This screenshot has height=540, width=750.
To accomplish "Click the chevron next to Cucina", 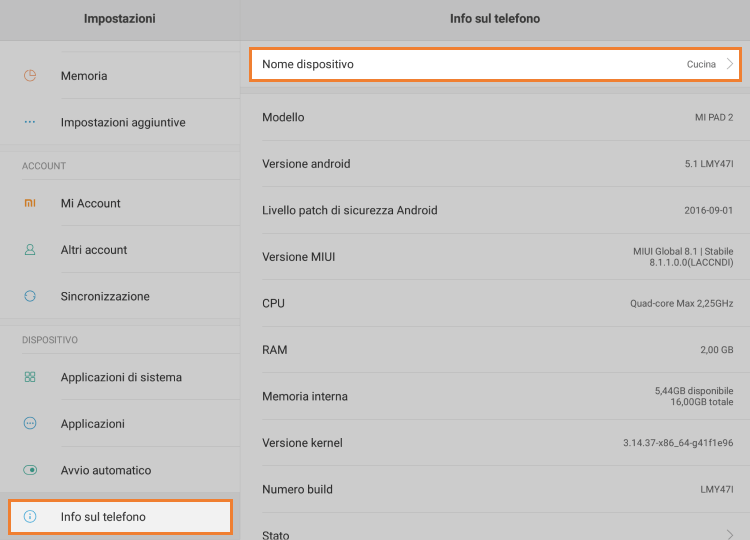I will [x=729, y=64].
